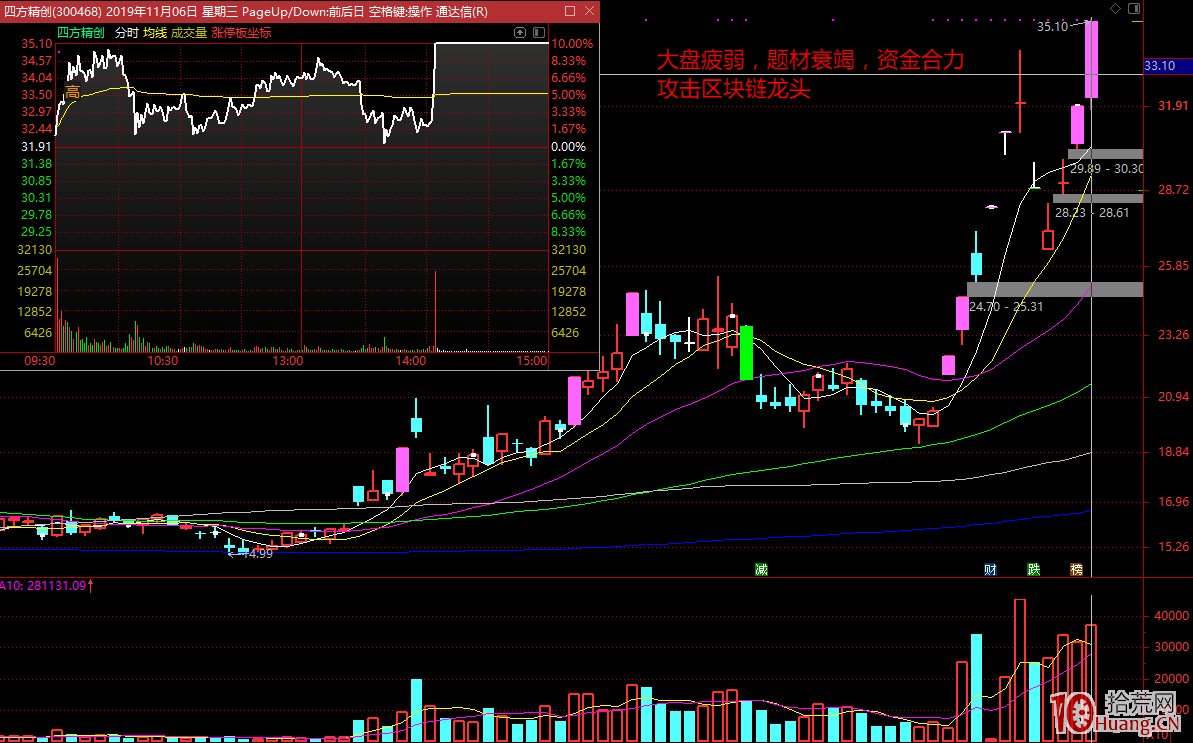Click the green 减 event marker
Viewport: 1193px width, 743px height.
[761, 570]
